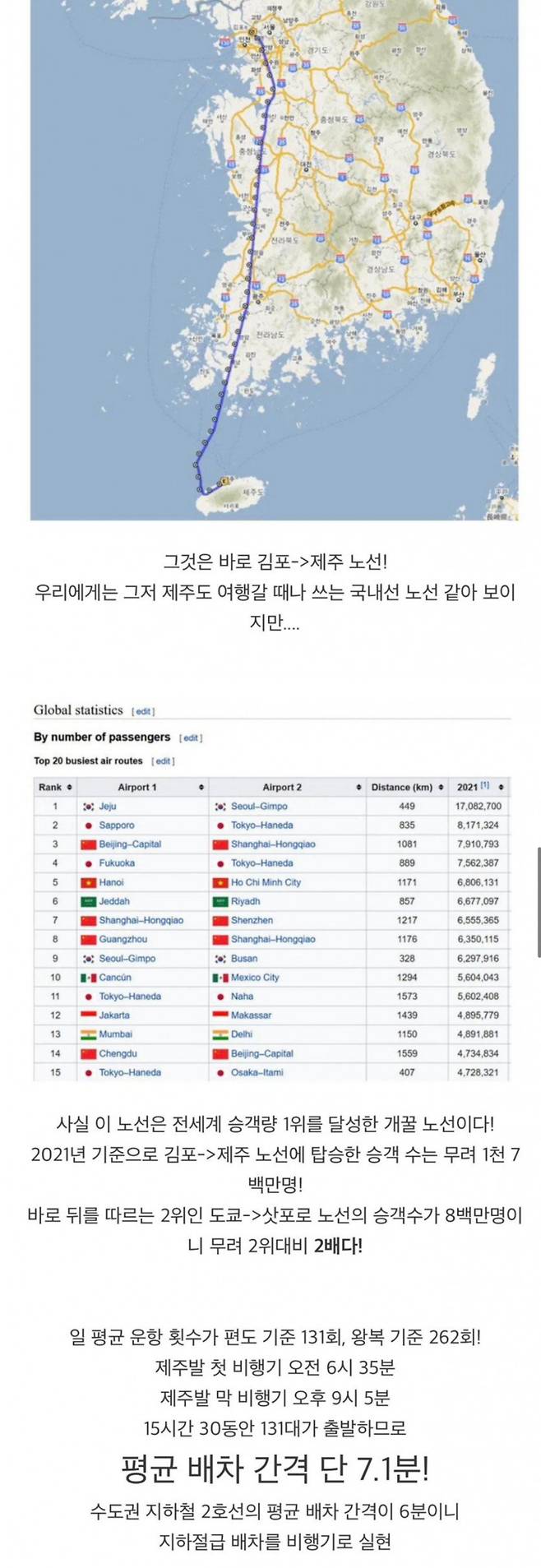This screenshot has width=541, height=1568.
Task: Sort the table by Rank column arrow
Action: pyautogui.click(x=70, y=788)
